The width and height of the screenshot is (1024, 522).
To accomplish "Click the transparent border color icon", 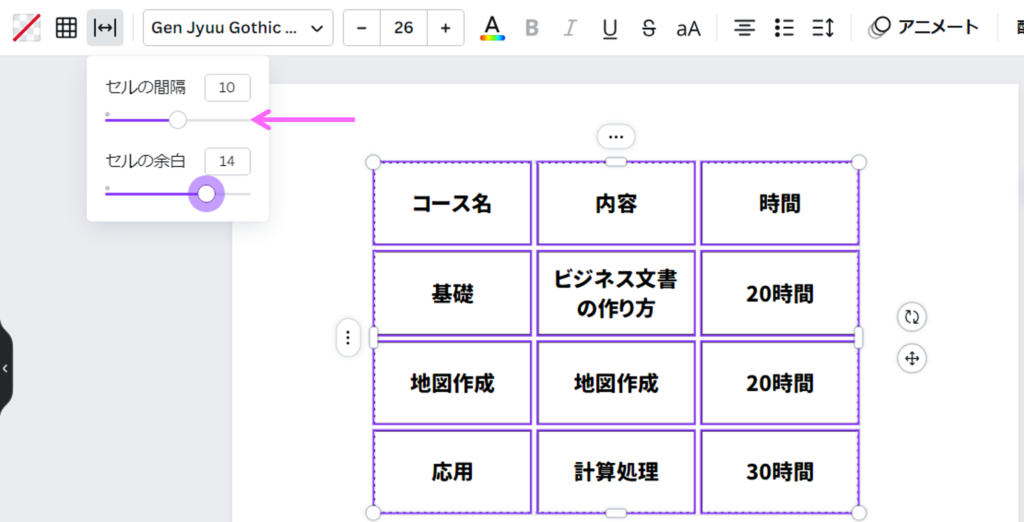I will pos(26,28).
